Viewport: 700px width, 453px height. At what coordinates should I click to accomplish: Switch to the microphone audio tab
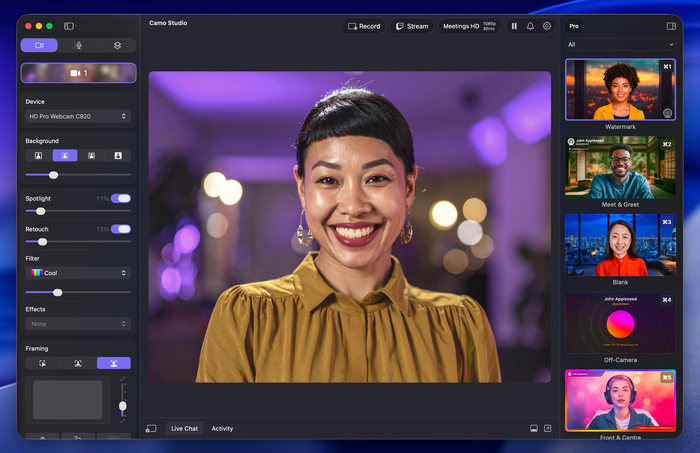(78, 45)
